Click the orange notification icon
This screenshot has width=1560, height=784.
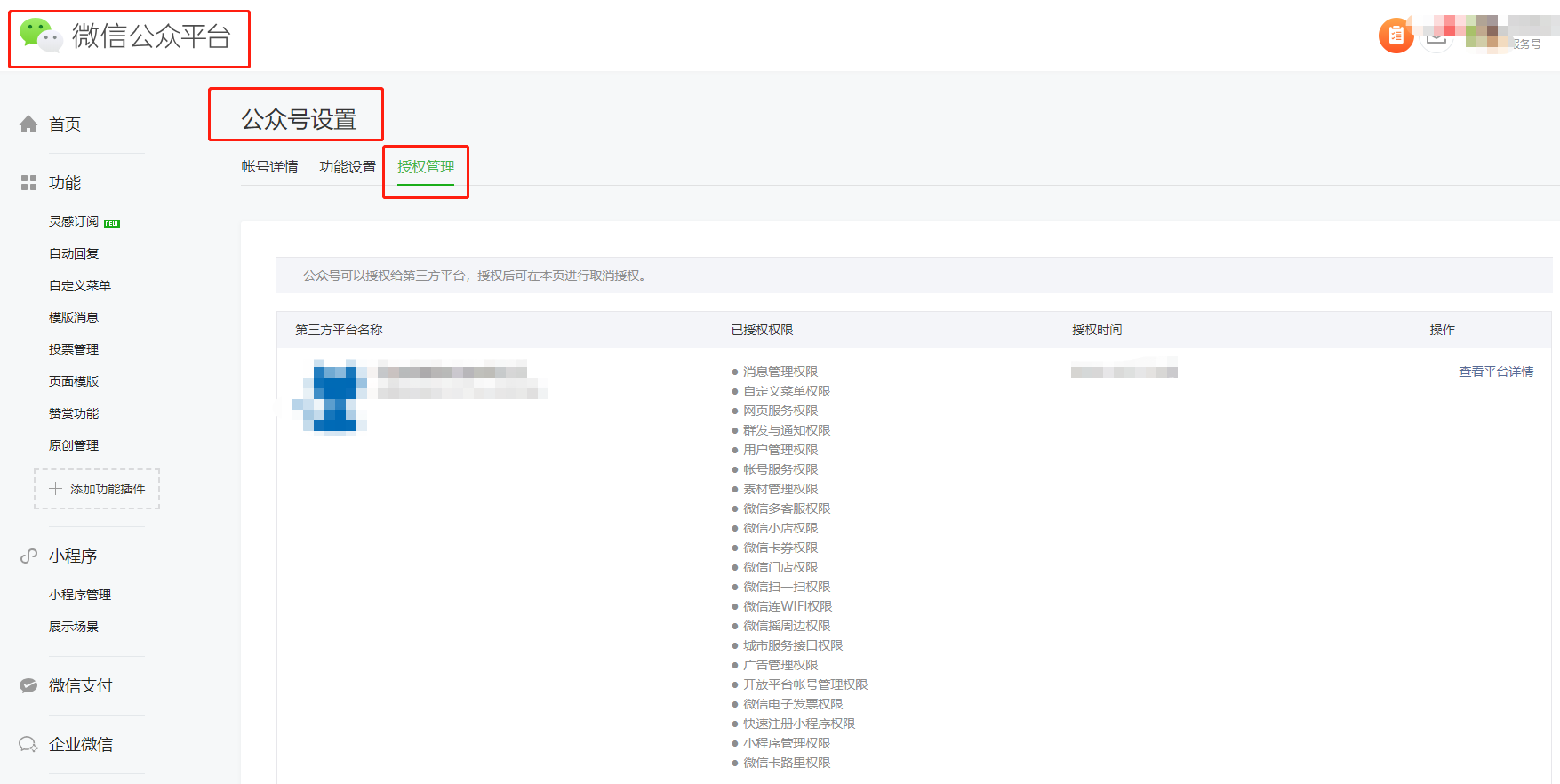[1396, 36]
